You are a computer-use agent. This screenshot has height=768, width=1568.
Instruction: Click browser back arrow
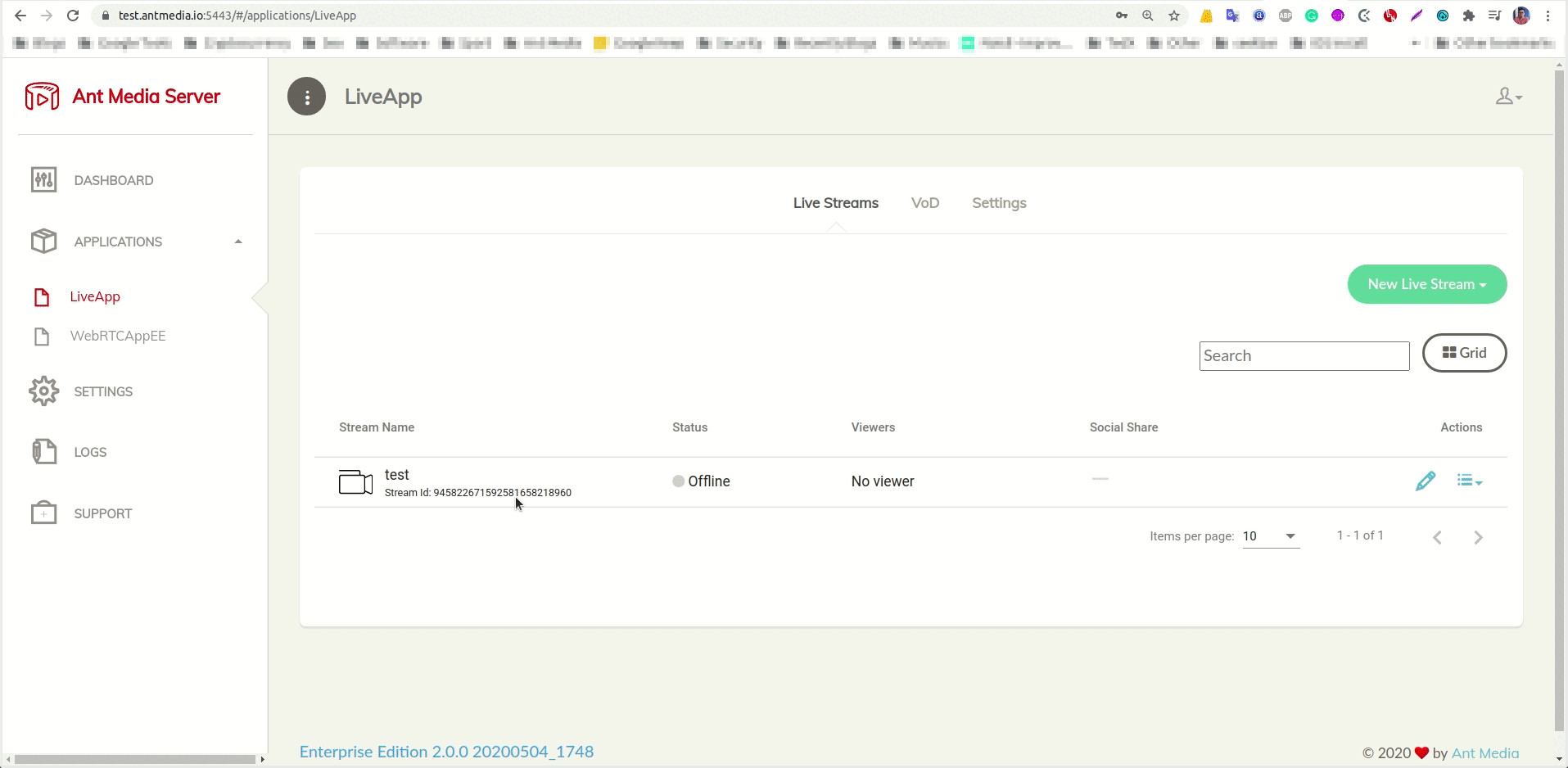[20, 16]
